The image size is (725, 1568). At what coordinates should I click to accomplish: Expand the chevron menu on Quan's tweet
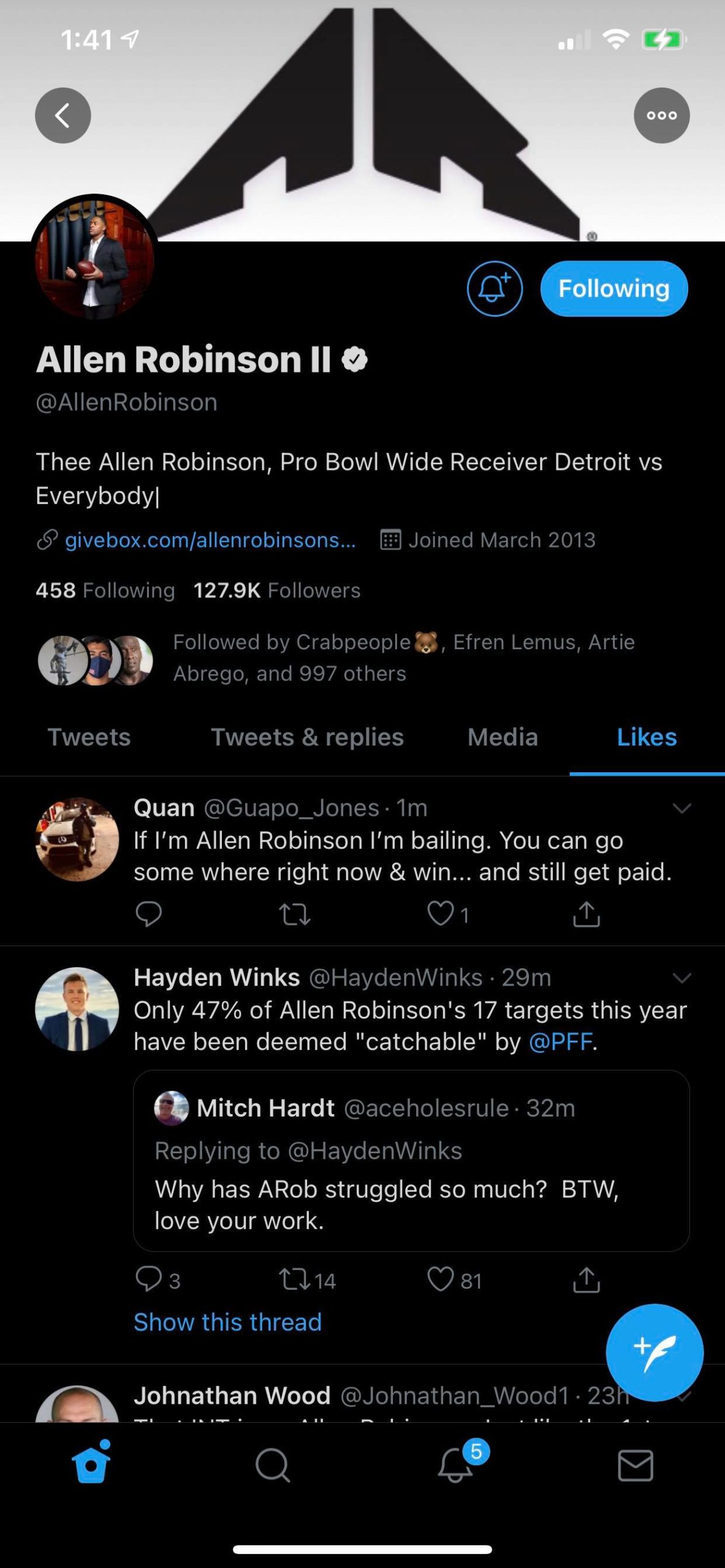tap(681, 809)
